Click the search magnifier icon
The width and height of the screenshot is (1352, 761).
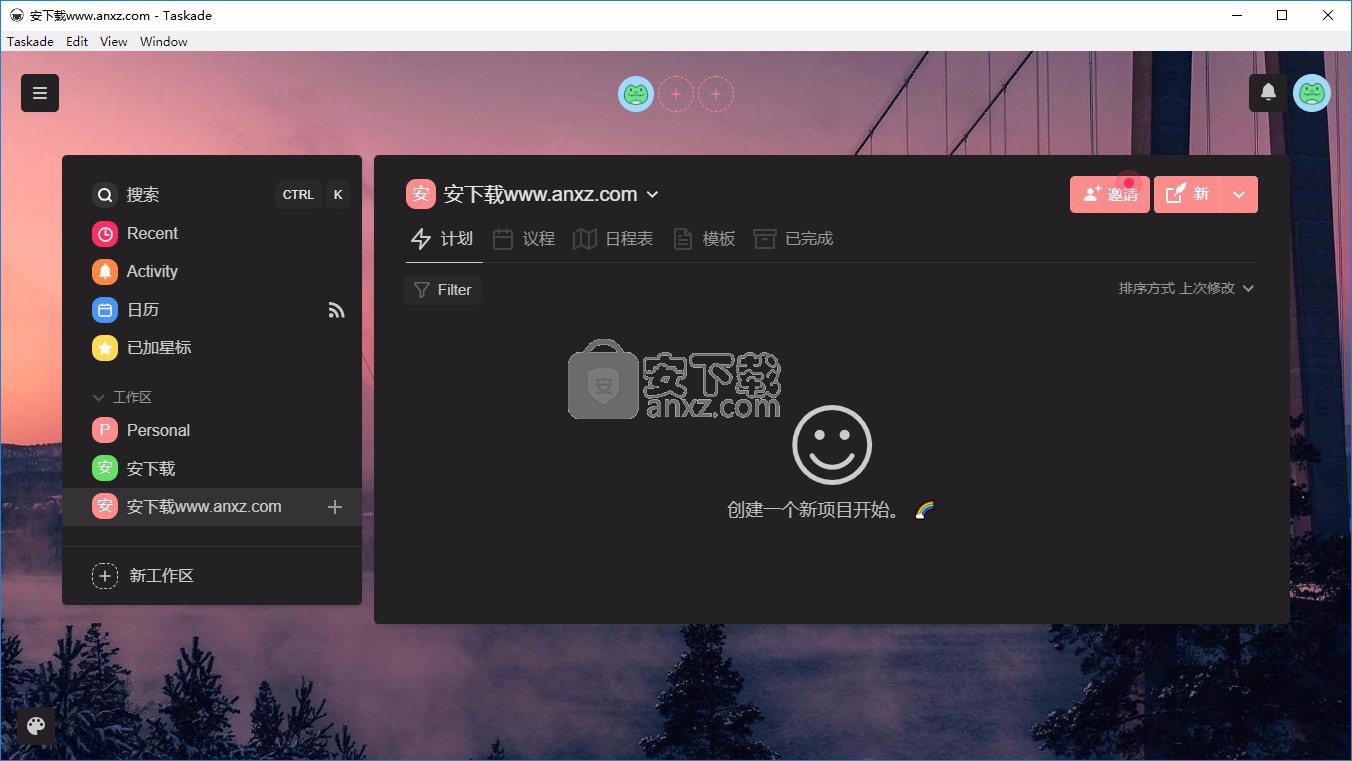click(105, 195)
